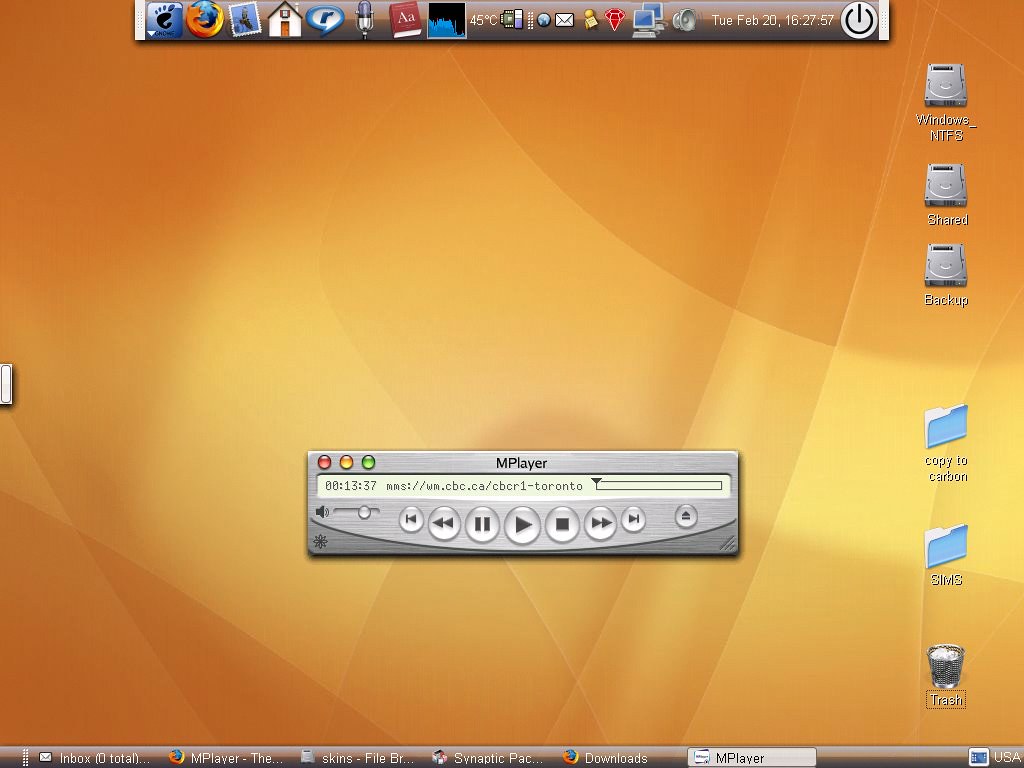This screenshot has width=1024, height=768.
Task: Stop the cbcr1-toronto stream
Action: pyautogui.click(x=562, y=522)
